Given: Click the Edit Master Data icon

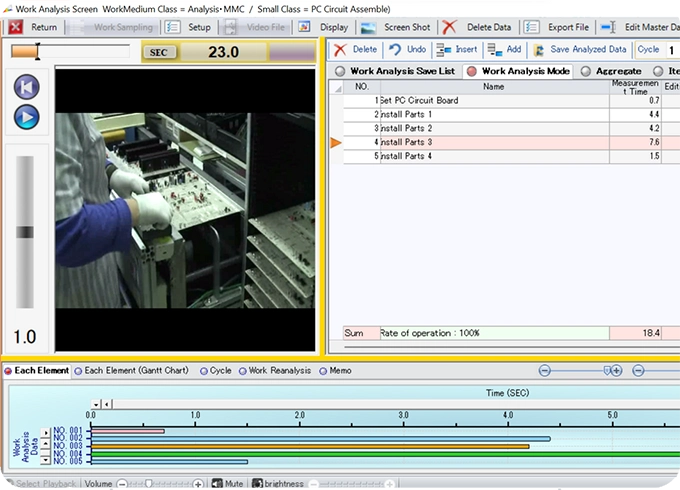Looking at the screenshot, I should 608,27.
